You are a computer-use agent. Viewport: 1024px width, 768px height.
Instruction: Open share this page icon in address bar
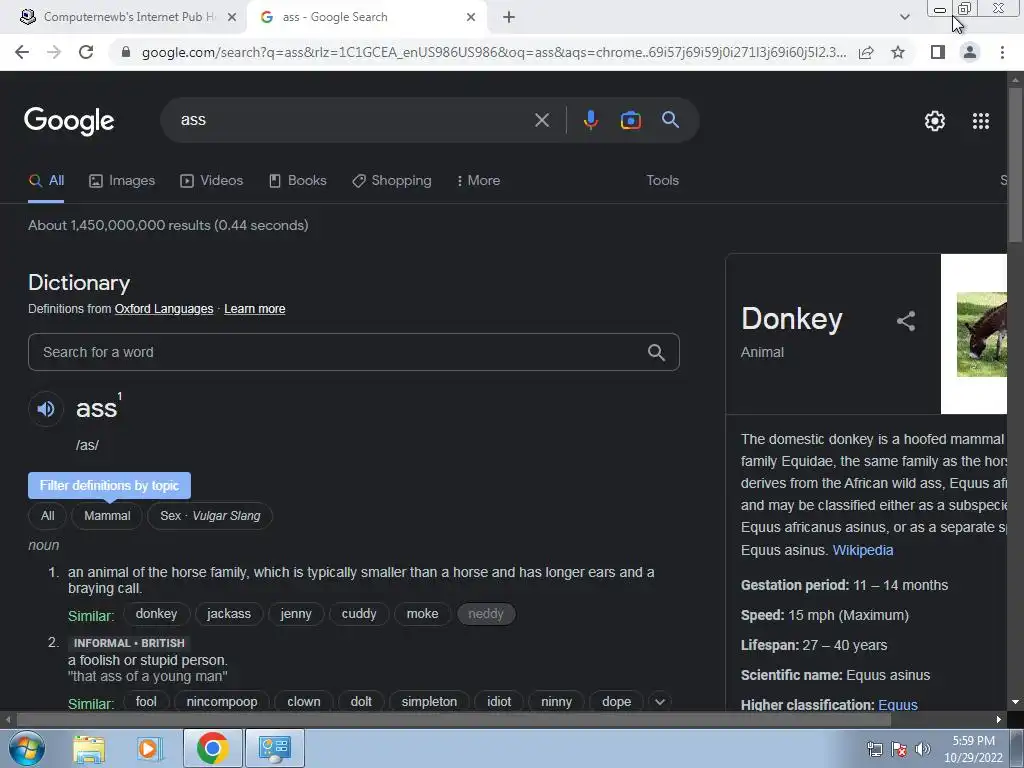point(866,52)
